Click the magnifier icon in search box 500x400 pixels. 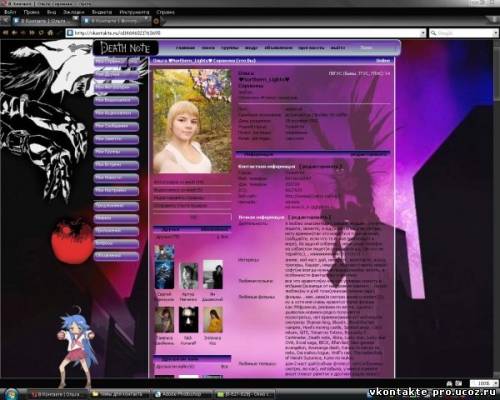coord(433,33)
